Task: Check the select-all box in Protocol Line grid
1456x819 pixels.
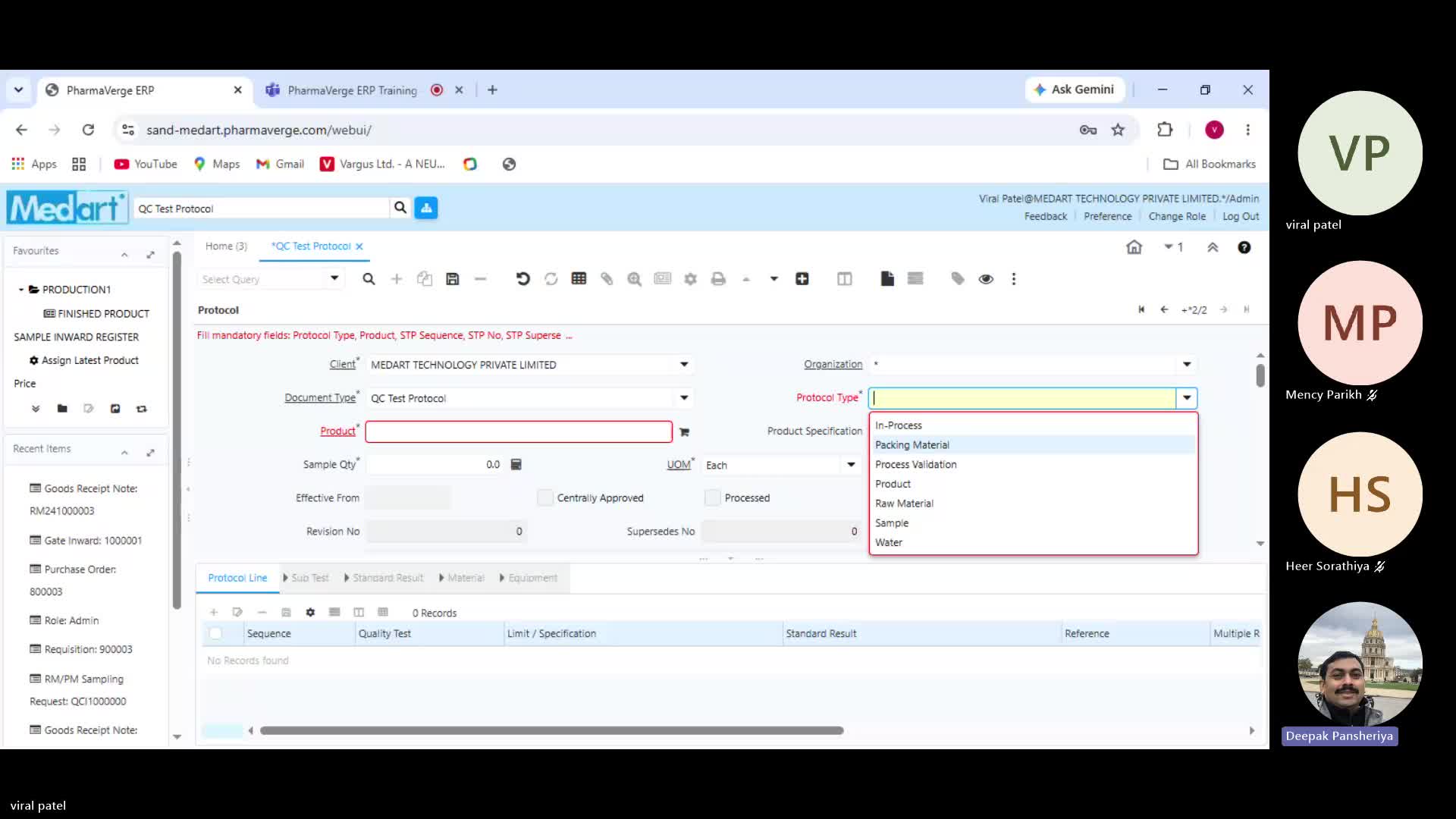Action: pyautogui.click(x=215, y=634)
